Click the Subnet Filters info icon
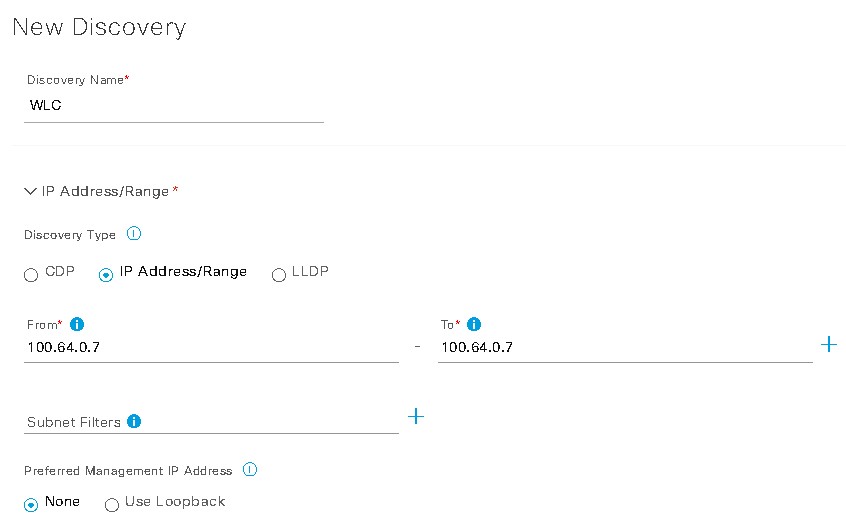Image resolution: width=846 pixels, height=526 pixels. pos(134,421)
